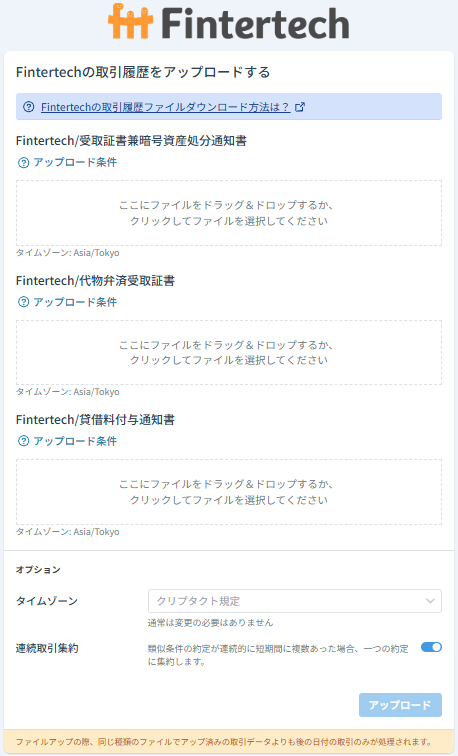Image resolution: width=458 pixels, height=756 pixels.
Task: Click the question icon under 貸借料付与通知書
Action: point(24,441)
